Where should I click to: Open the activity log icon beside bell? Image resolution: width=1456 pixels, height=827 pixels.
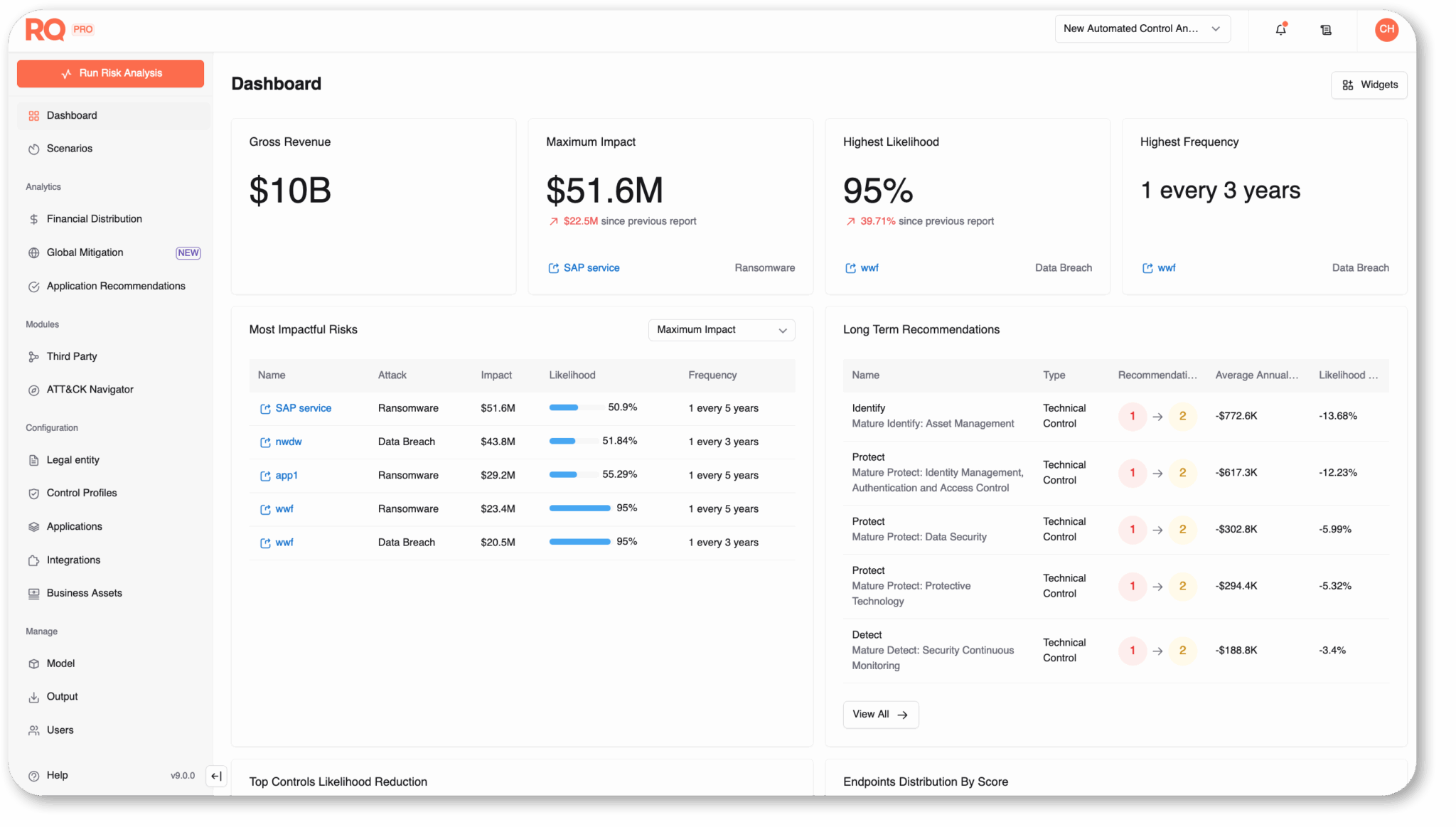click(1326, 29)
